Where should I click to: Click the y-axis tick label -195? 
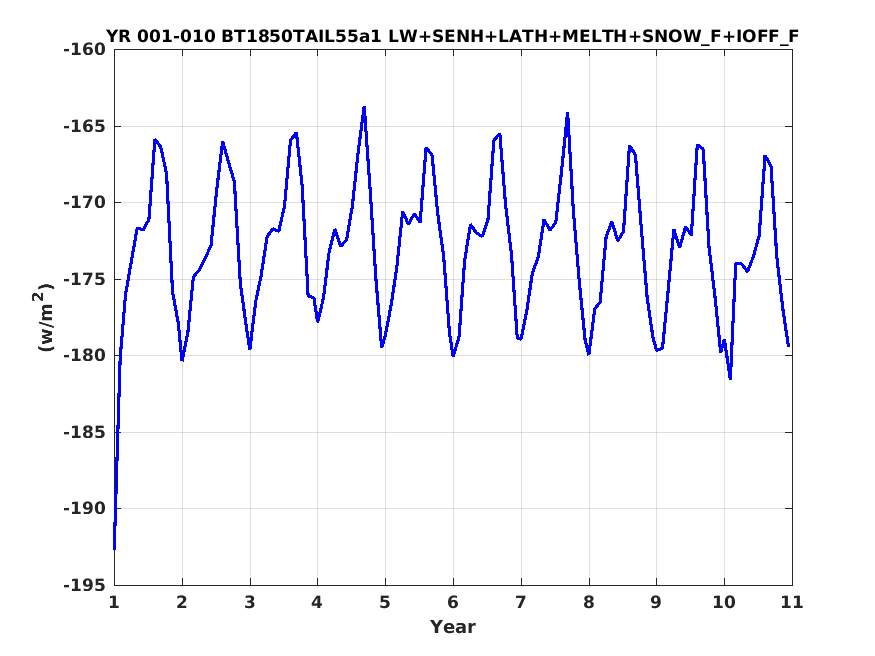click(84, 585)
